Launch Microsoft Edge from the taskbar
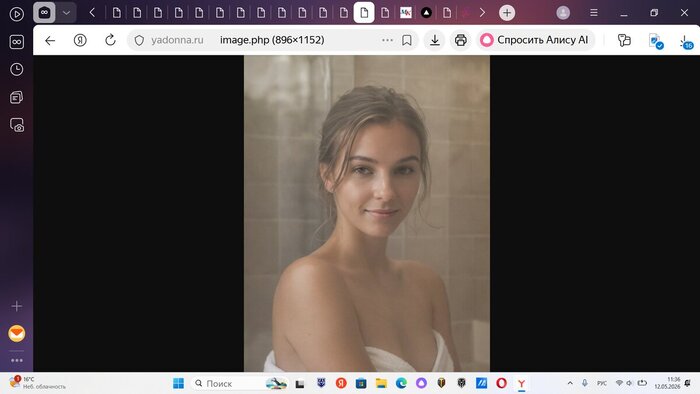This screenshot has height=394, width=700. click(x=401, y=383)
